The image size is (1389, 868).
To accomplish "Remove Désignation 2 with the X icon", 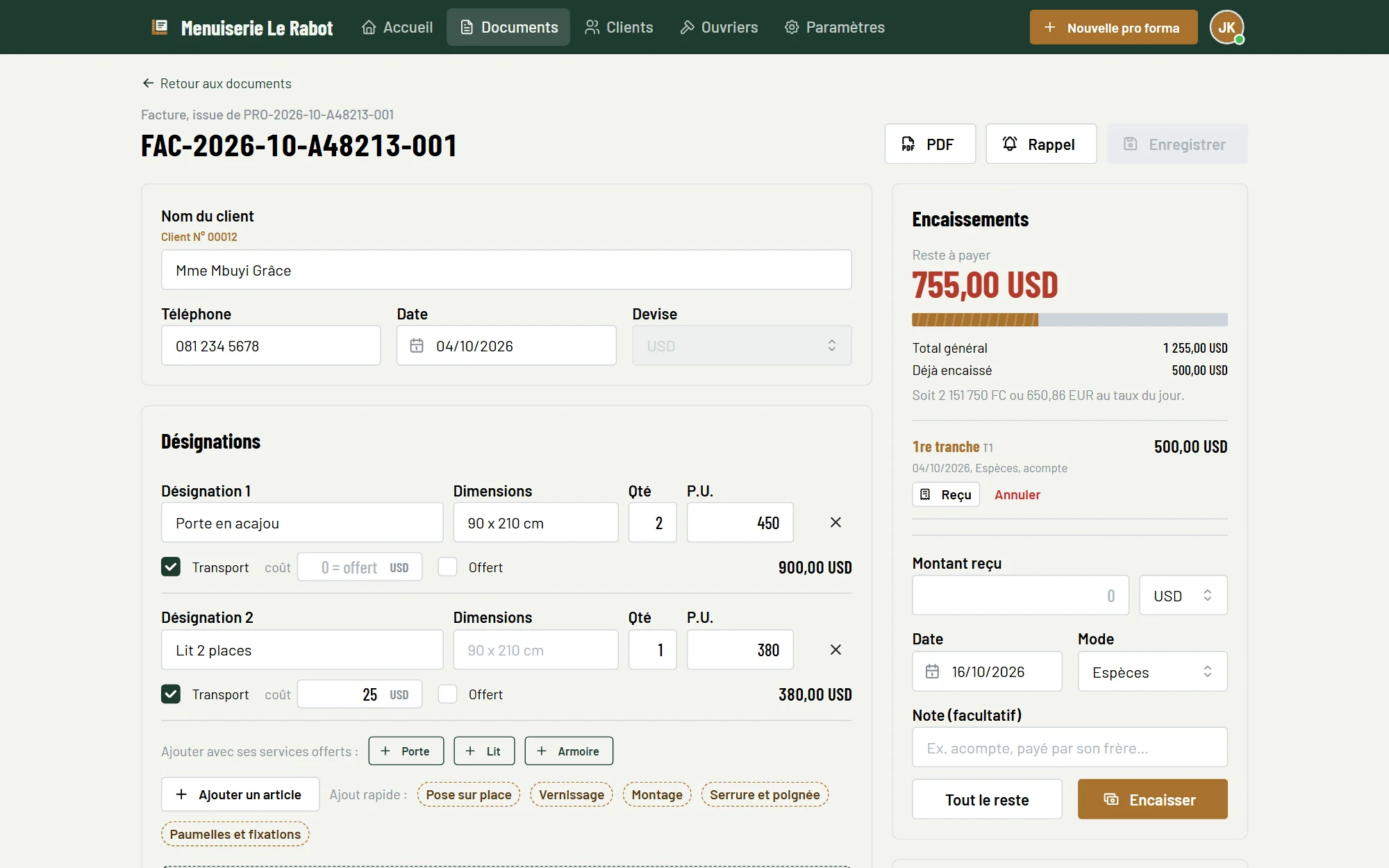I will click(x=835, y=649).
